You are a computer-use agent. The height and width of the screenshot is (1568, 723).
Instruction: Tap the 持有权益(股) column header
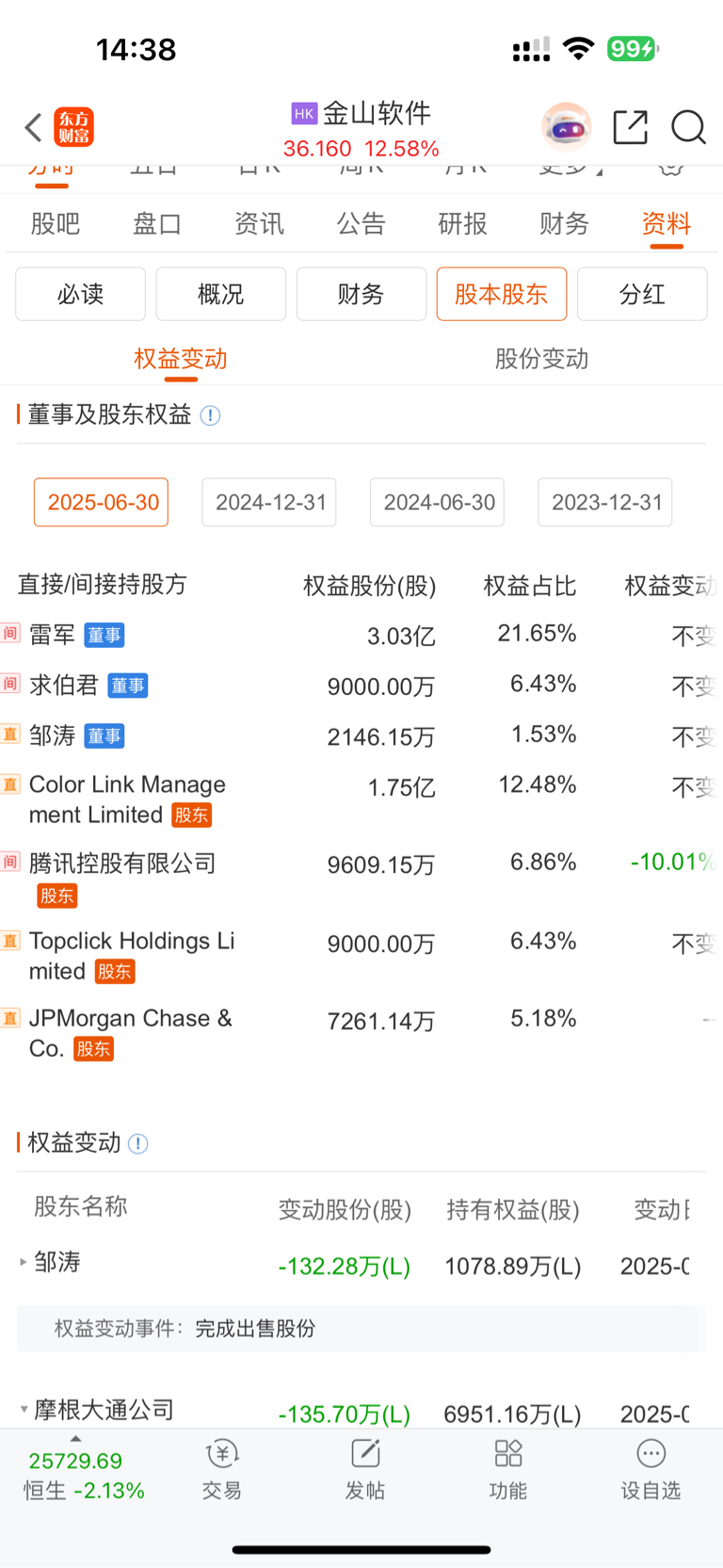[x=513, y=1209]
